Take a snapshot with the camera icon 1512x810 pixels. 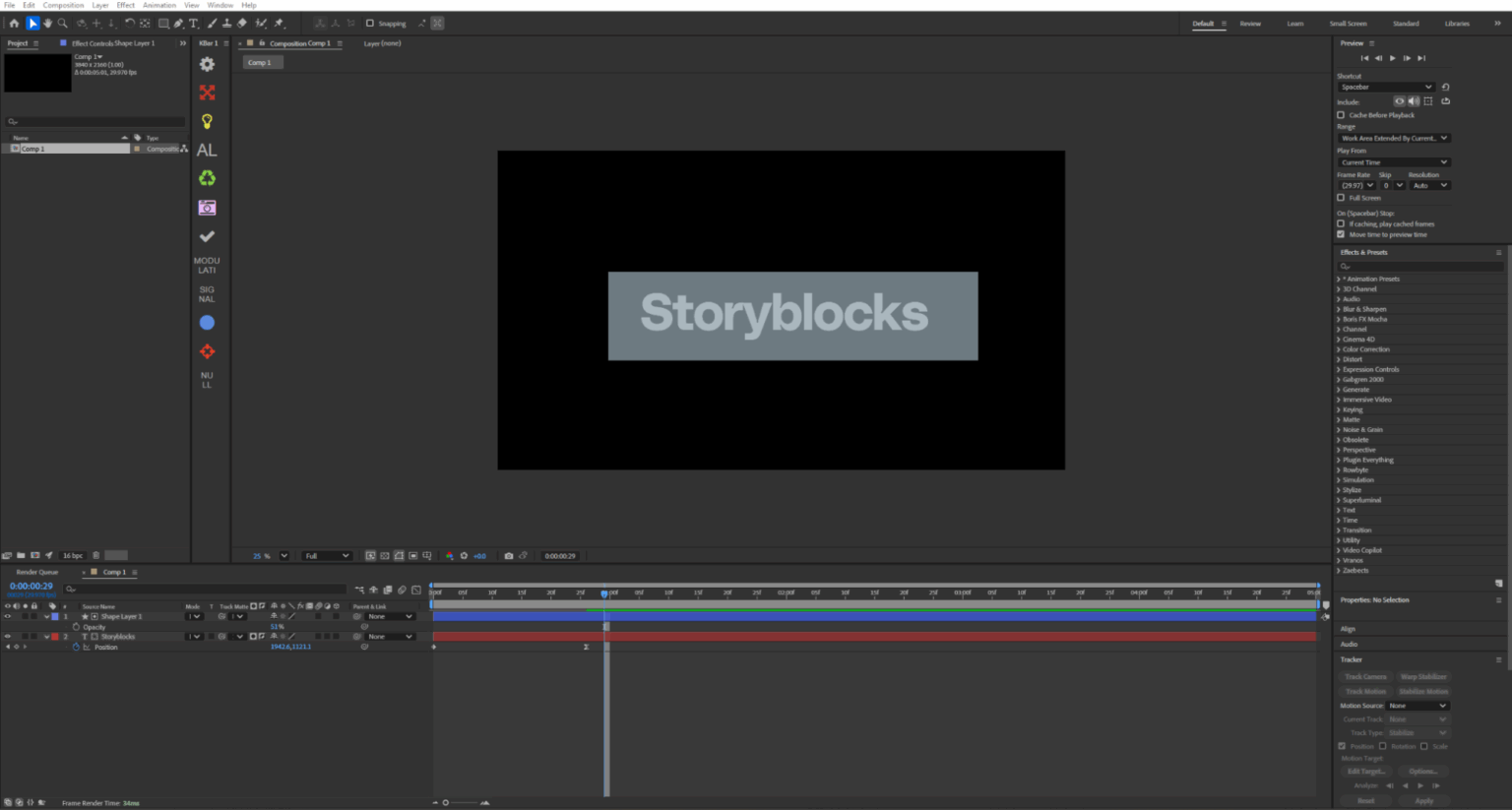[x=509, y=556]
